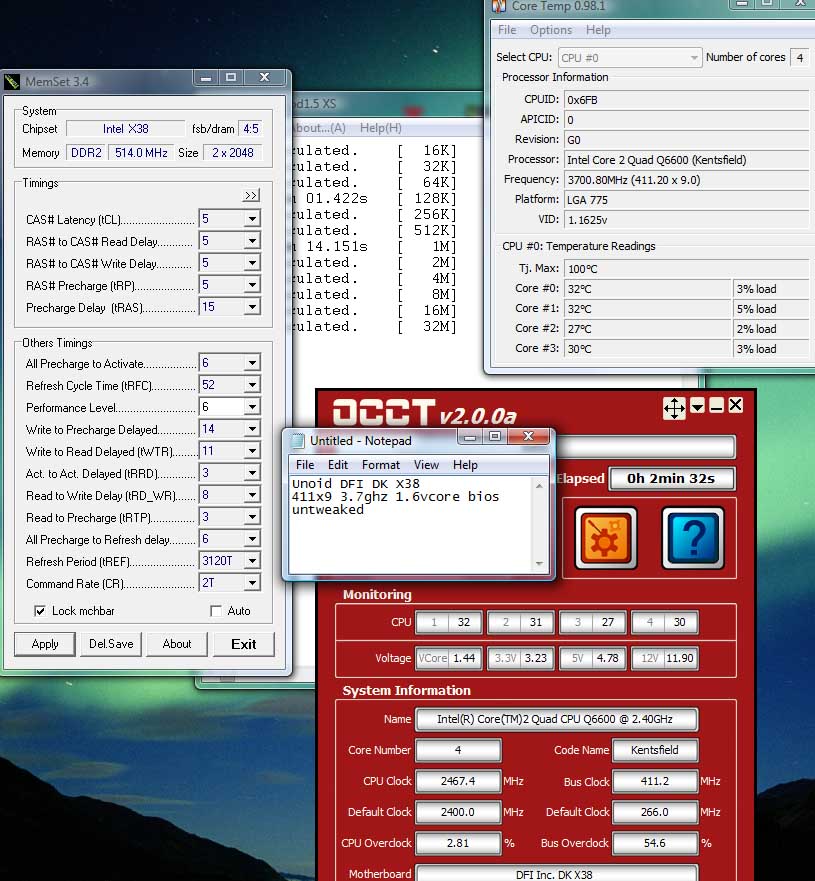Enable the Auto checkbox in MemSet
Viewport: 815px width, 881px height.
[216, 611]
